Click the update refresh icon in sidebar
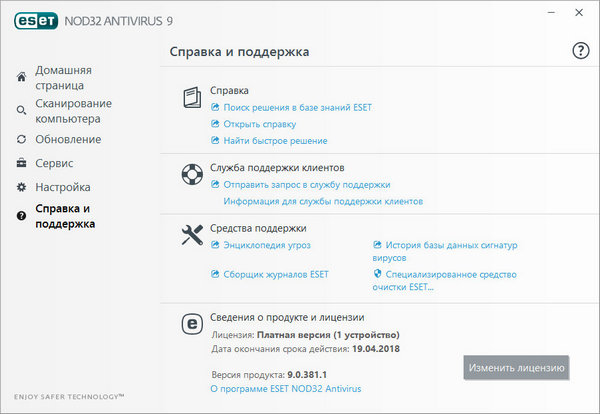 tap(22, 139)
